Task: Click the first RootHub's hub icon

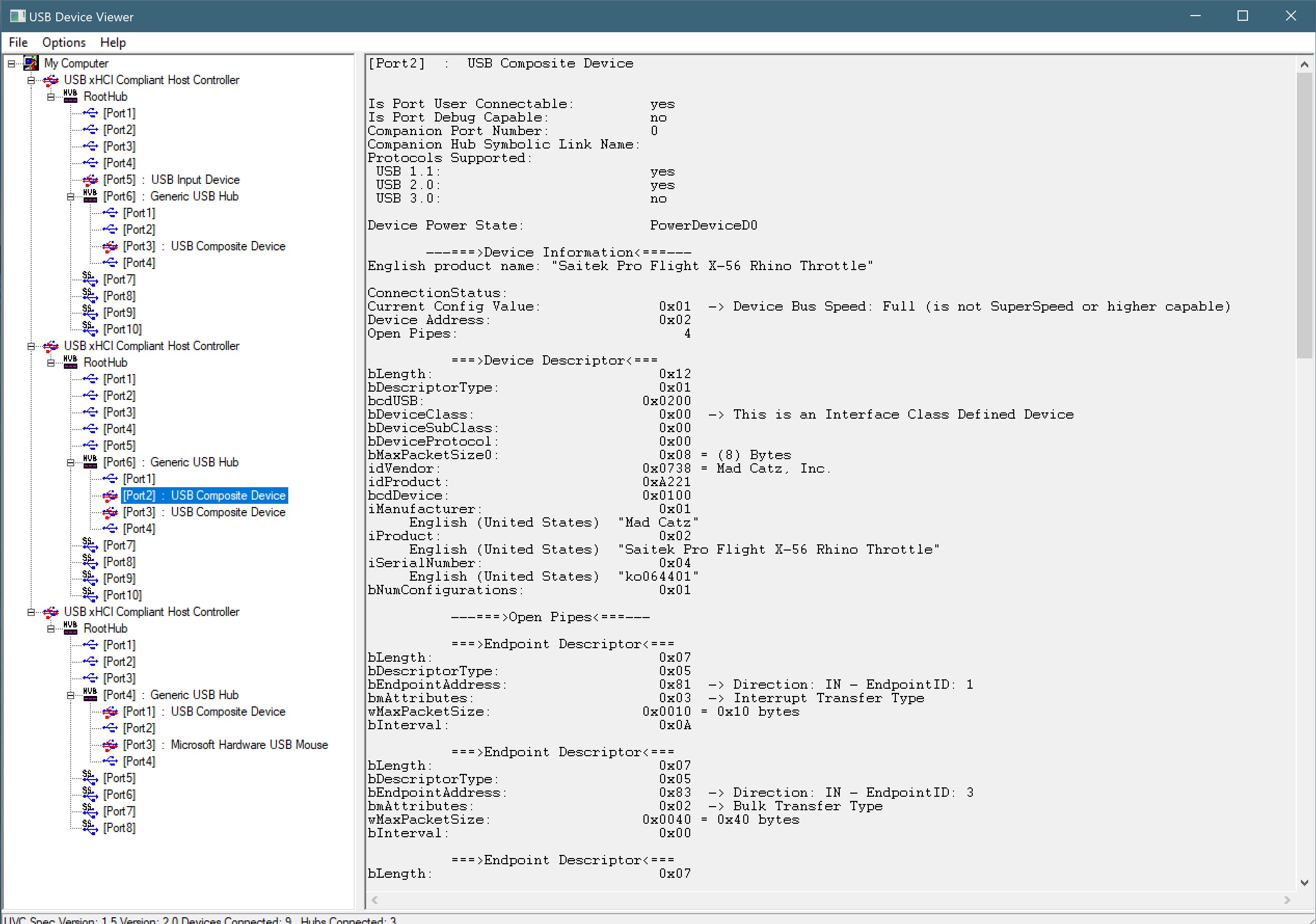Action: click(x=71, y=96)
